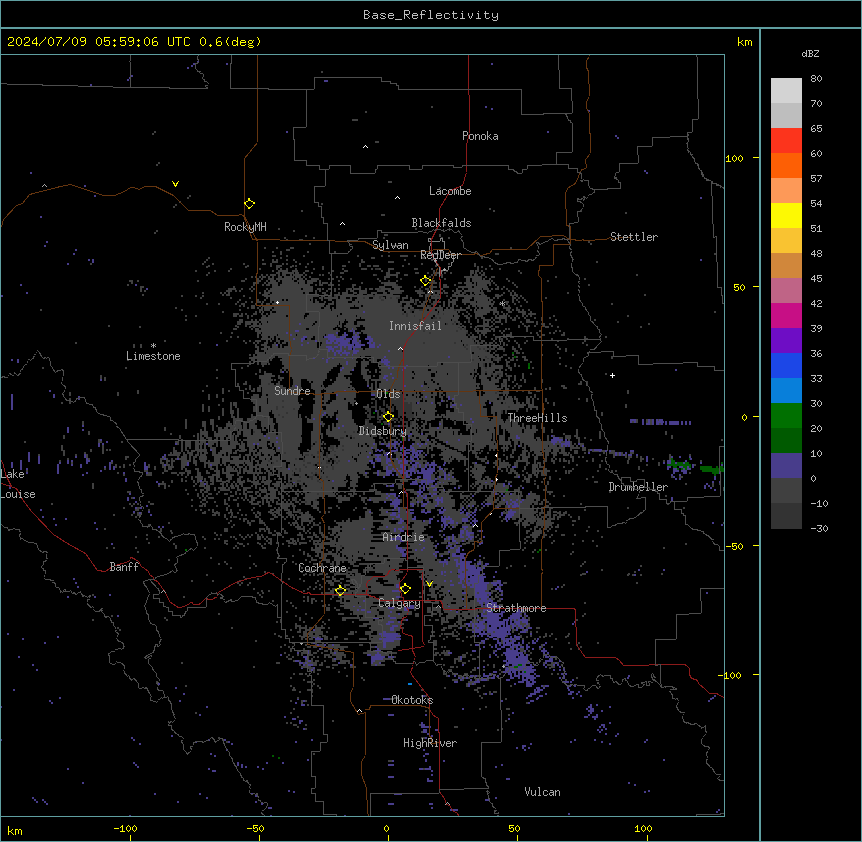Select the Innisfail label

point(415,326)
